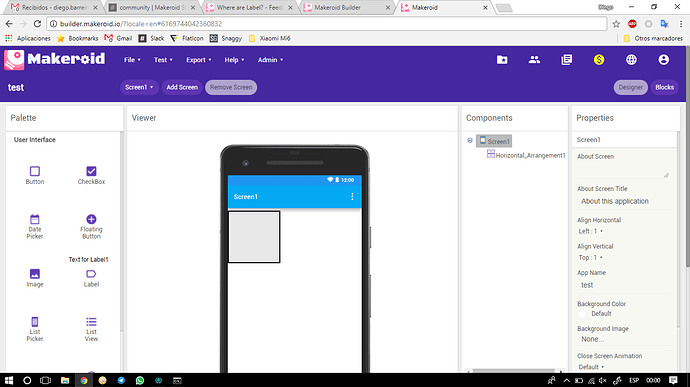This screenshot has height=387, width=690.
Task: Reload the page in Chrome
Action: pos(37,24)
